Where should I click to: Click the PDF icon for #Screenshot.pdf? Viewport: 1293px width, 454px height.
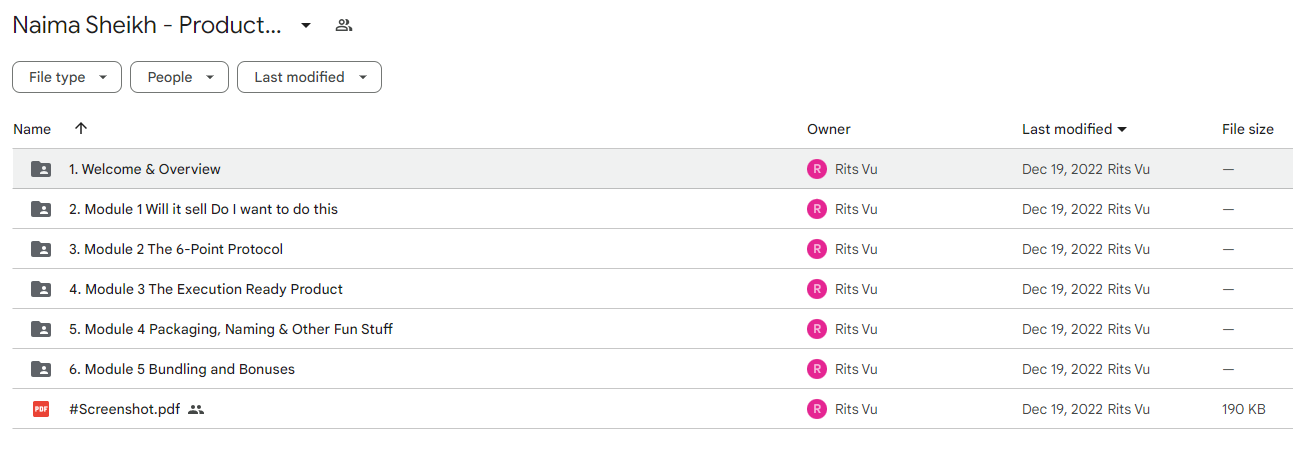(41, 409)
